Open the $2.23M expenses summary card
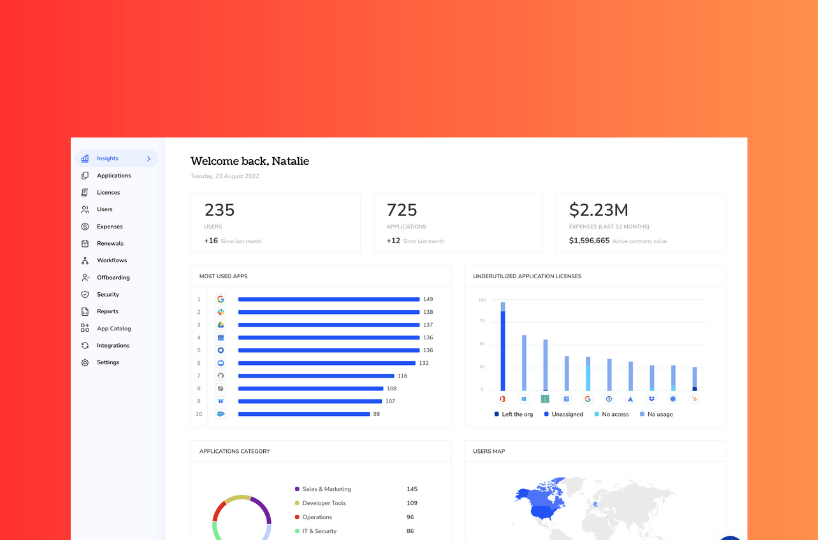This screenshot has height=540, width=818. [x=640, y=222]
